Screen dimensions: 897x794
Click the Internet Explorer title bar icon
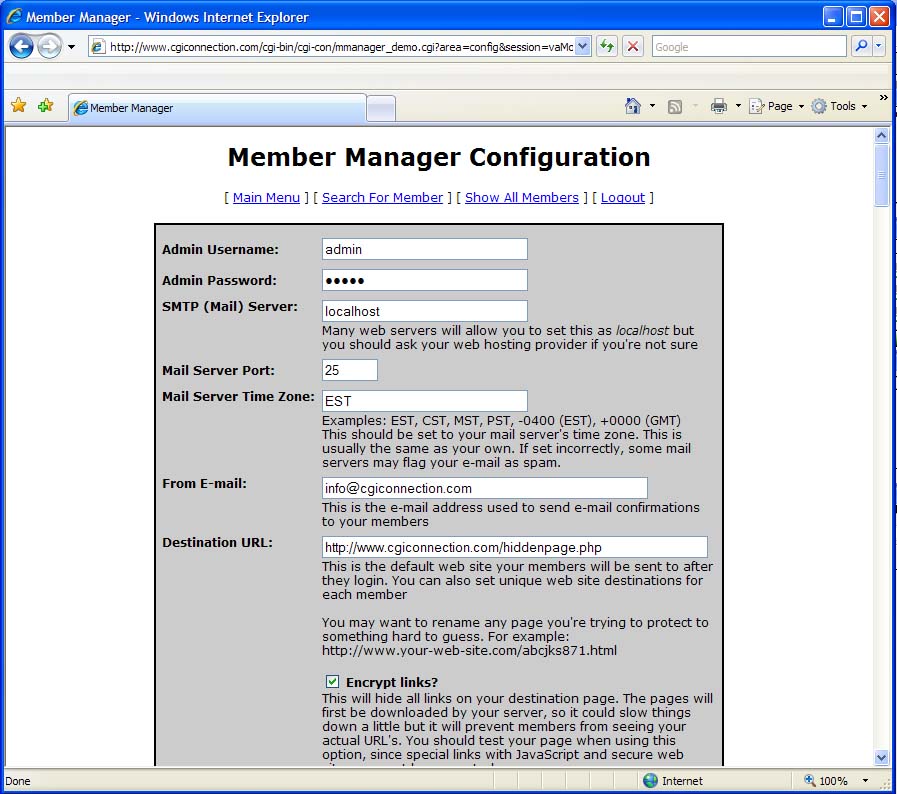(x=14, y=17)
